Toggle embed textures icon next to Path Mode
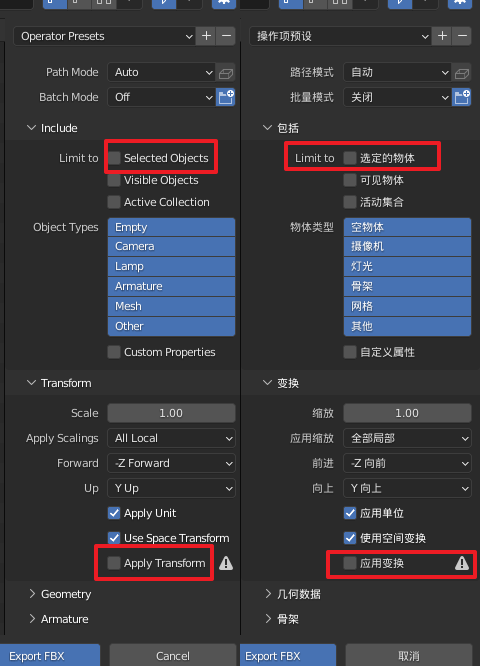Screen dimensions: 480x666 pyautogui.click(x=226, y=73)
